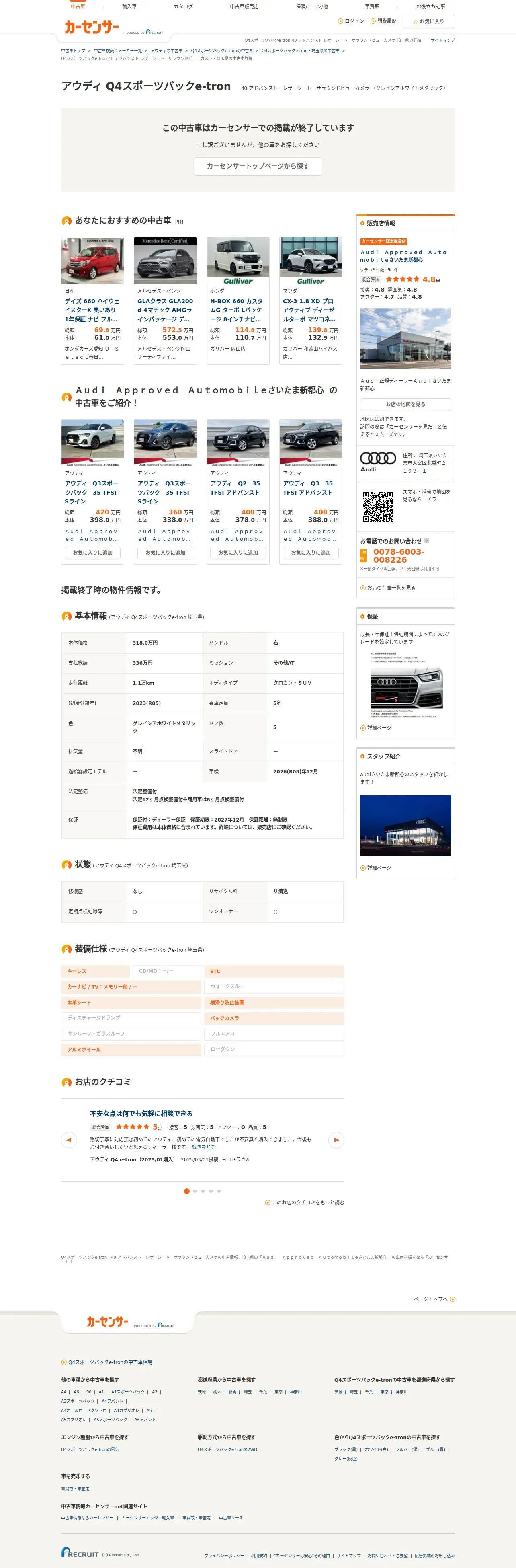Open the 輸入車 navigation tab
The height and width of the screenshot is (1568, 516).
click(x=130, y=6)
